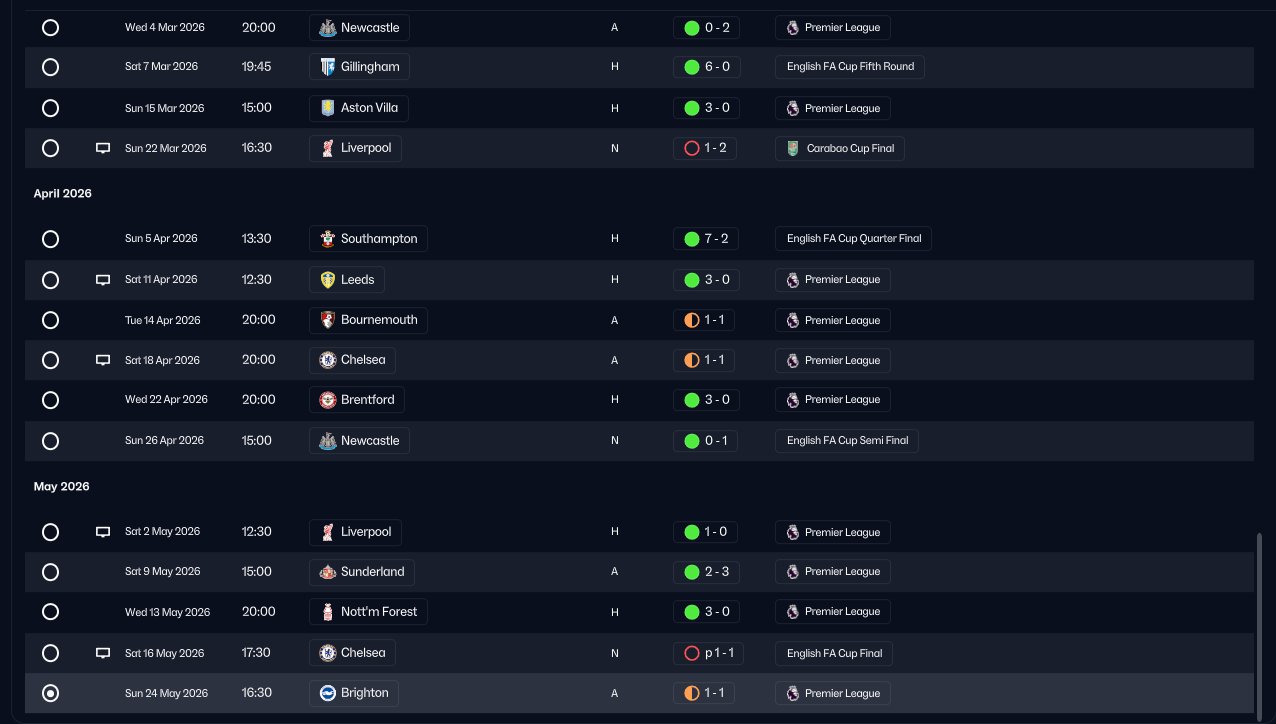
Task: Select the radio button for the Southampton match
Action: [x=50, y=239]
